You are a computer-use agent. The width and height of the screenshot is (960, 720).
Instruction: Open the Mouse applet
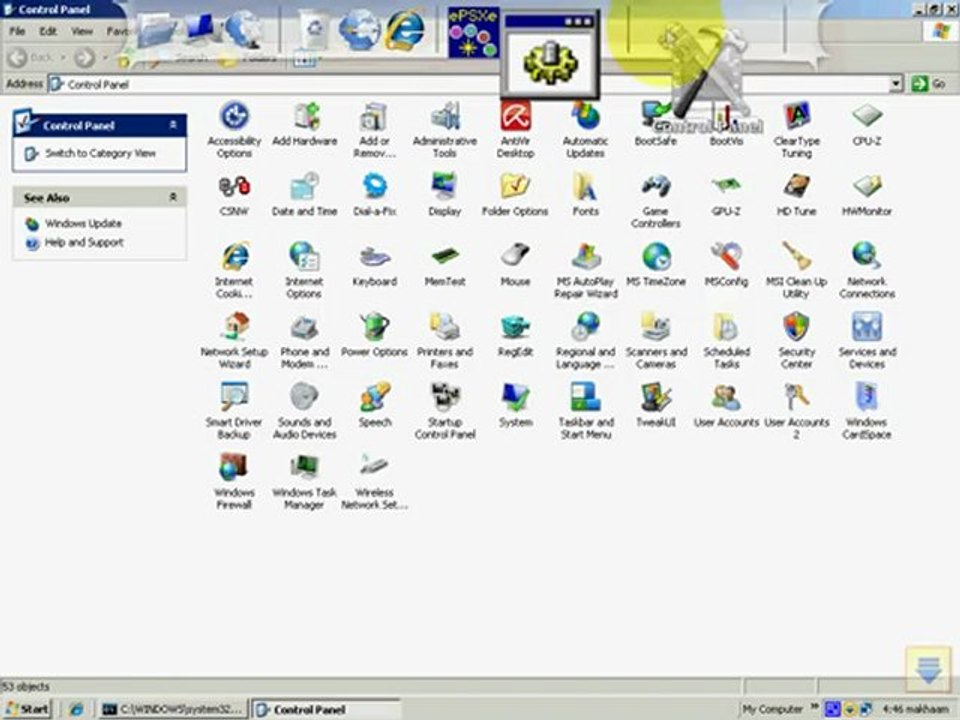[x=516, y=264]
